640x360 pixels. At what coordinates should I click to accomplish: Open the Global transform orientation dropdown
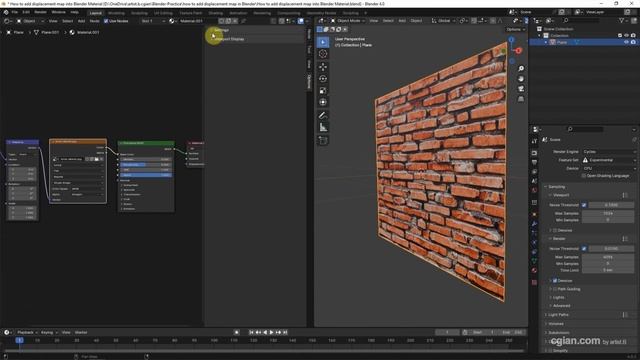[x=443, y=20]
